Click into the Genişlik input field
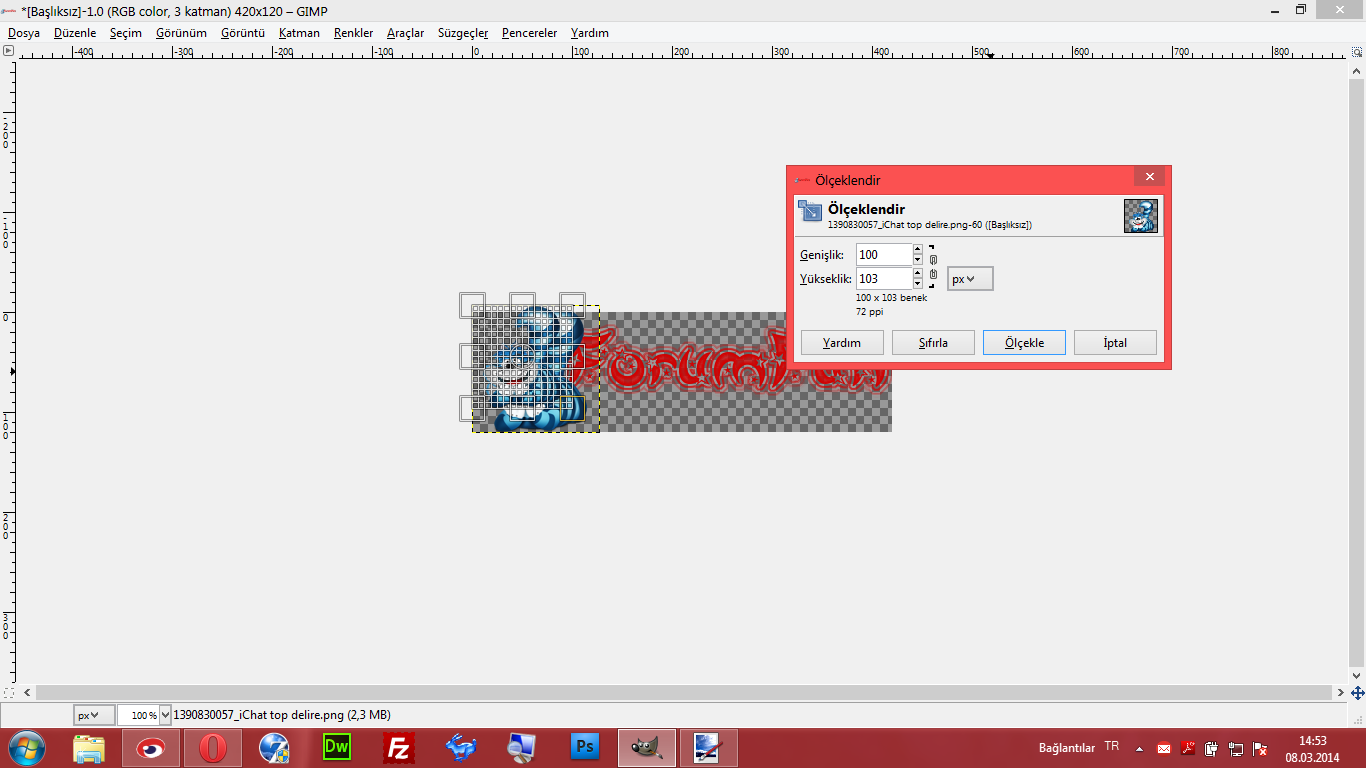This screenshot has height=768, width=1366. click(884, 255)
